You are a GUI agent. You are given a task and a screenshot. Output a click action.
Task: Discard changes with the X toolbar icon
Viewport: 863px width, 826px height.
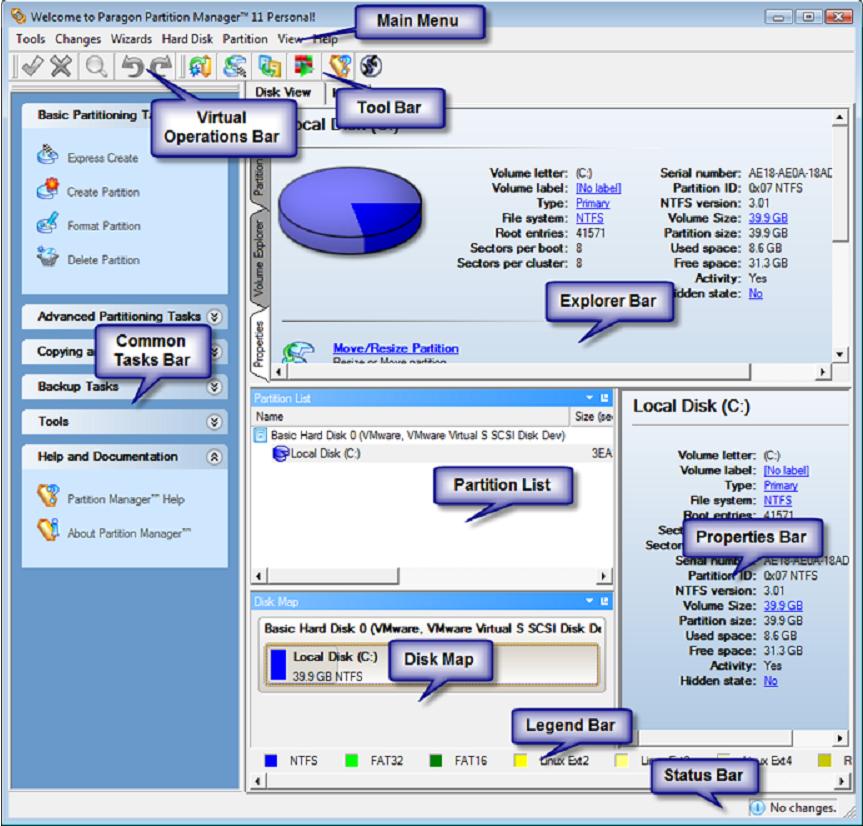[62, 66]
